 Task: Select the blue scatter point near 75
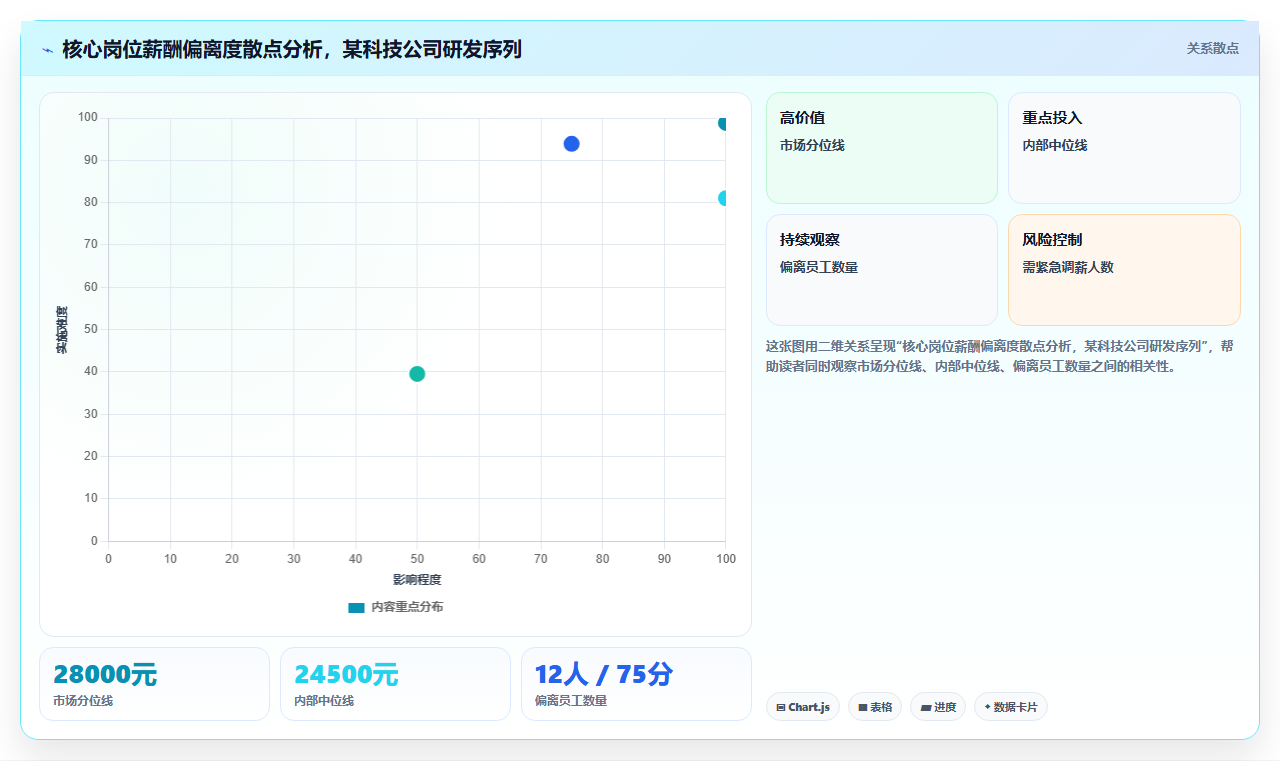(571, 144)
